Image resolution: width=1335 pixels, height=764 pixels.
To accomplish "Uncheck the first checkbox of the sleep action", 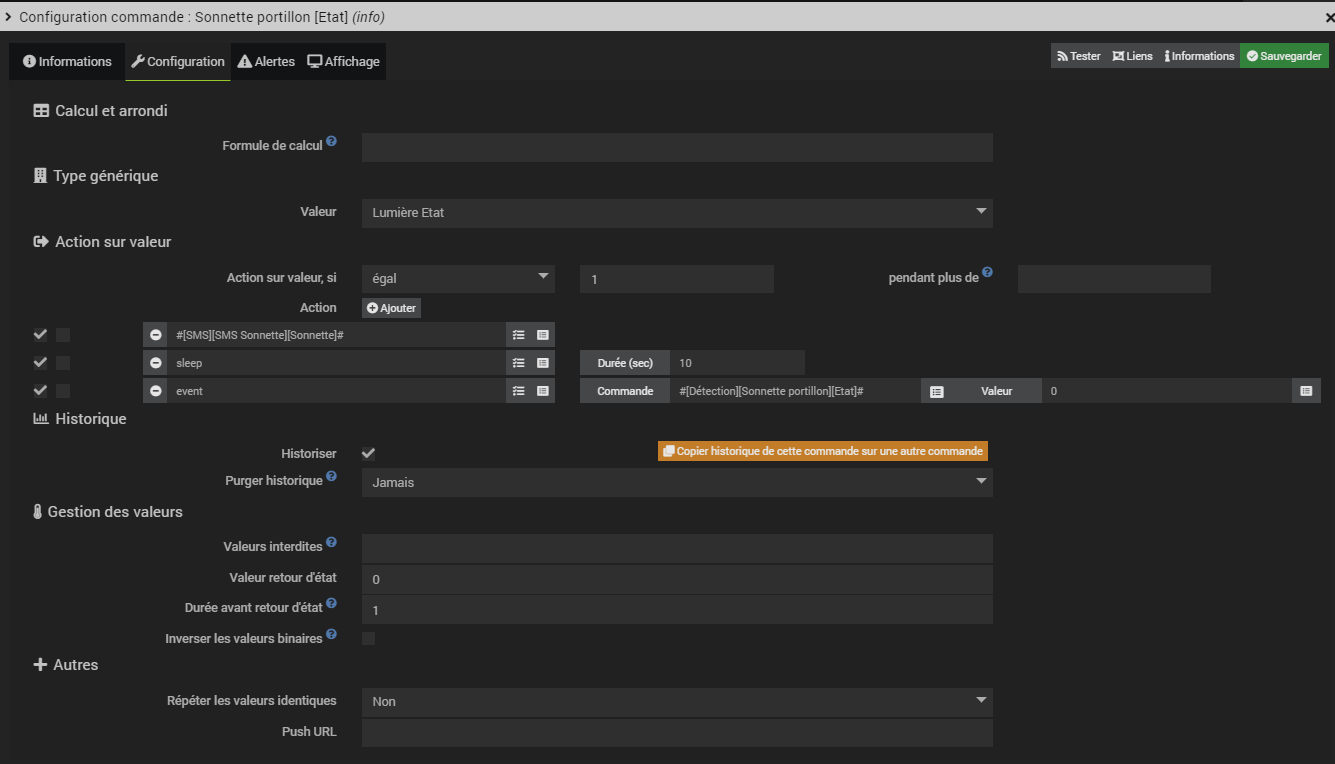I will (40, 363).
